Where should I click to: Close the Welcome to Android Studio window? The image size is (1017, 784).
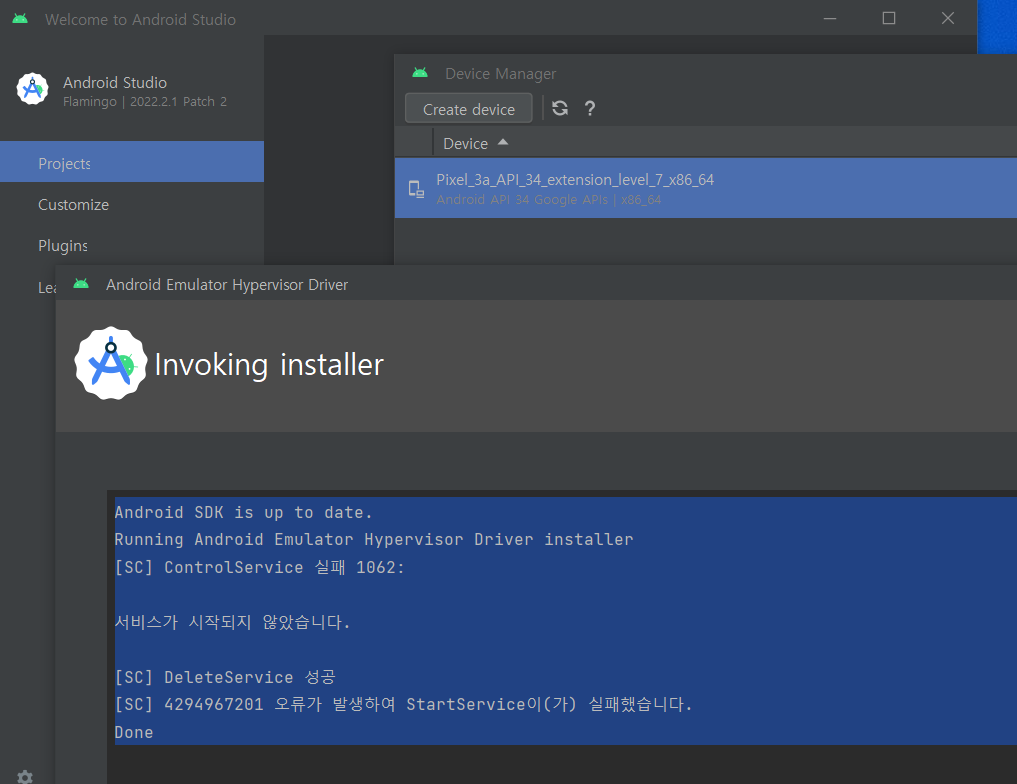click(948, 19)
